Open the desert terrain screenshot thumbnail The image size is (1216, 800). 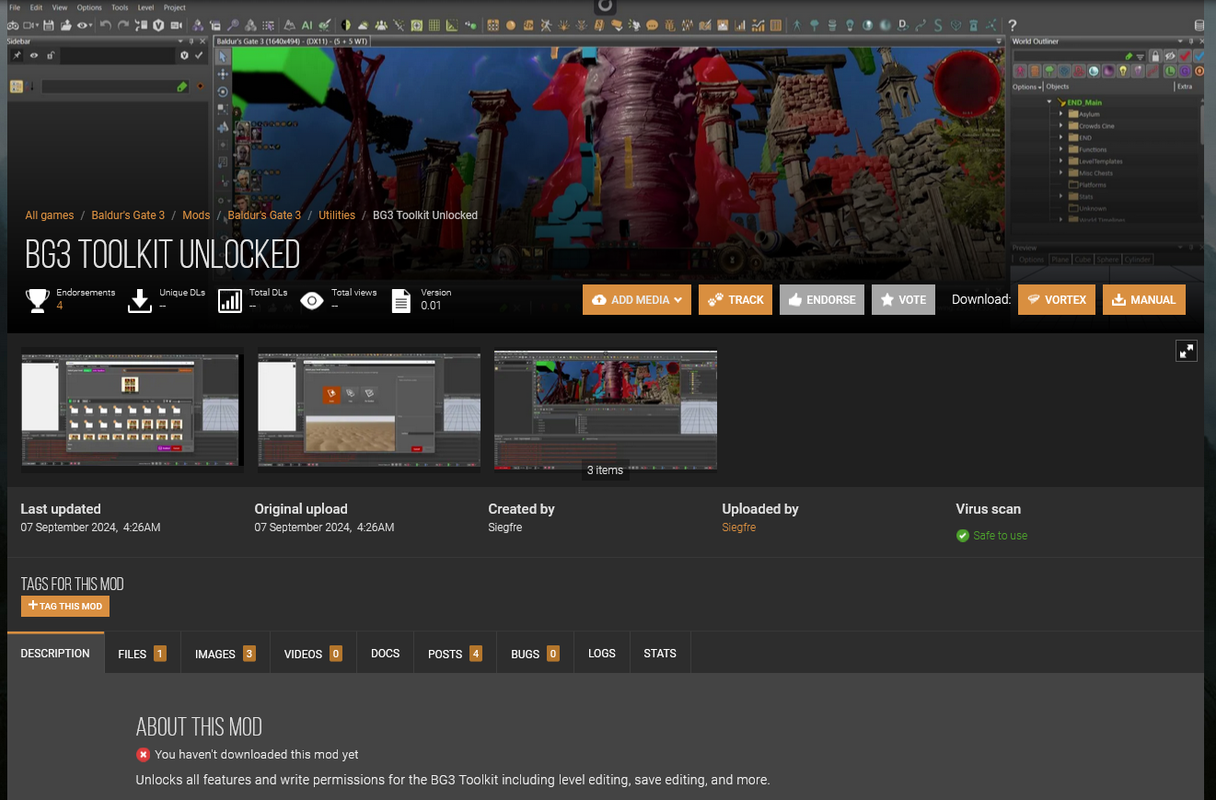click(x=369, y=410)
